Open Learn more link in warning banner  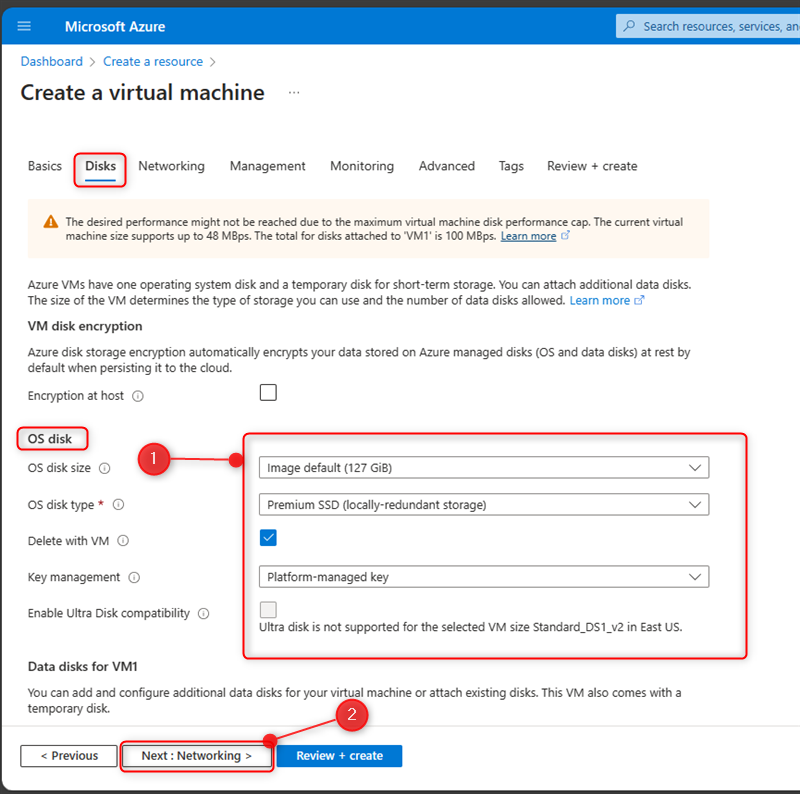click(528, 236)
